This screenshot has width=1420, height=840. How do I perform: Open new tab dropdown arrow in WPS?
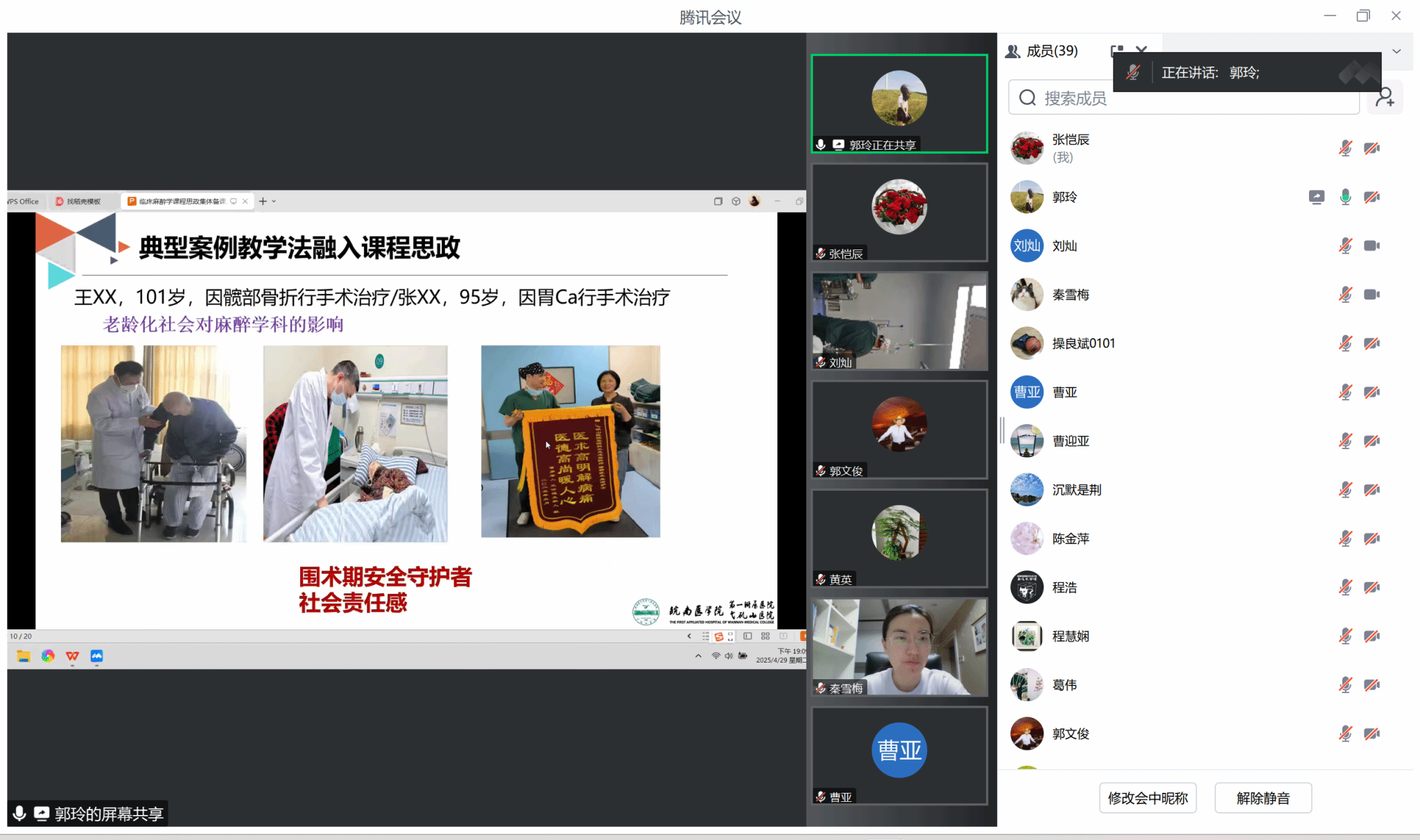click(275, 202)
